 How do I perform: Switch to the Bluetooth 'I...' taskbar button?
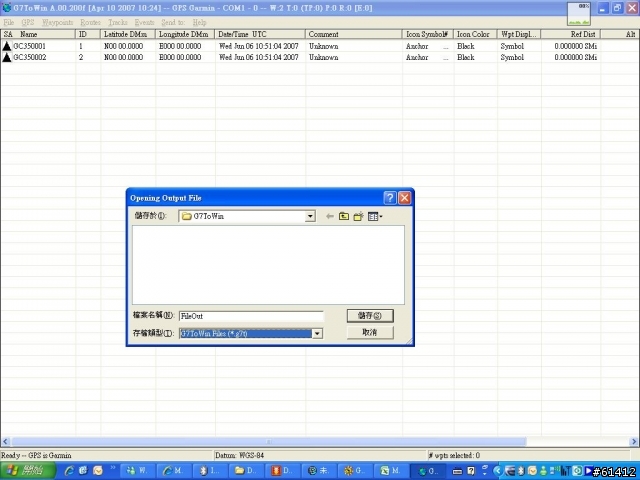209,471
